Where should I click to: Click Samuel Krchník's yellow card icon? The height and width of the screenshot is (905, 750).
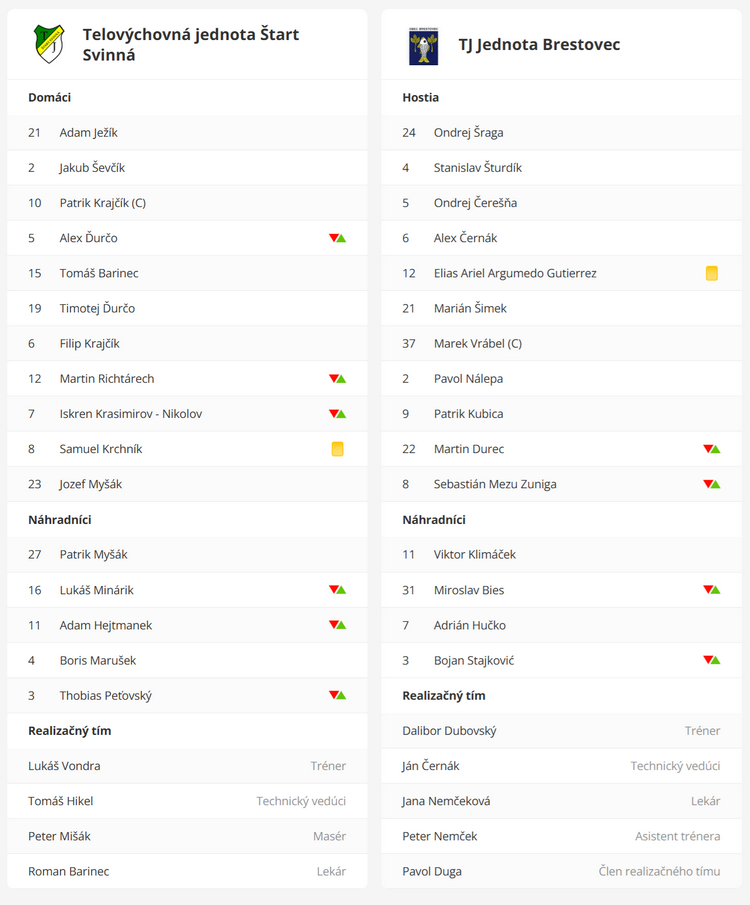tap(338, 449)
